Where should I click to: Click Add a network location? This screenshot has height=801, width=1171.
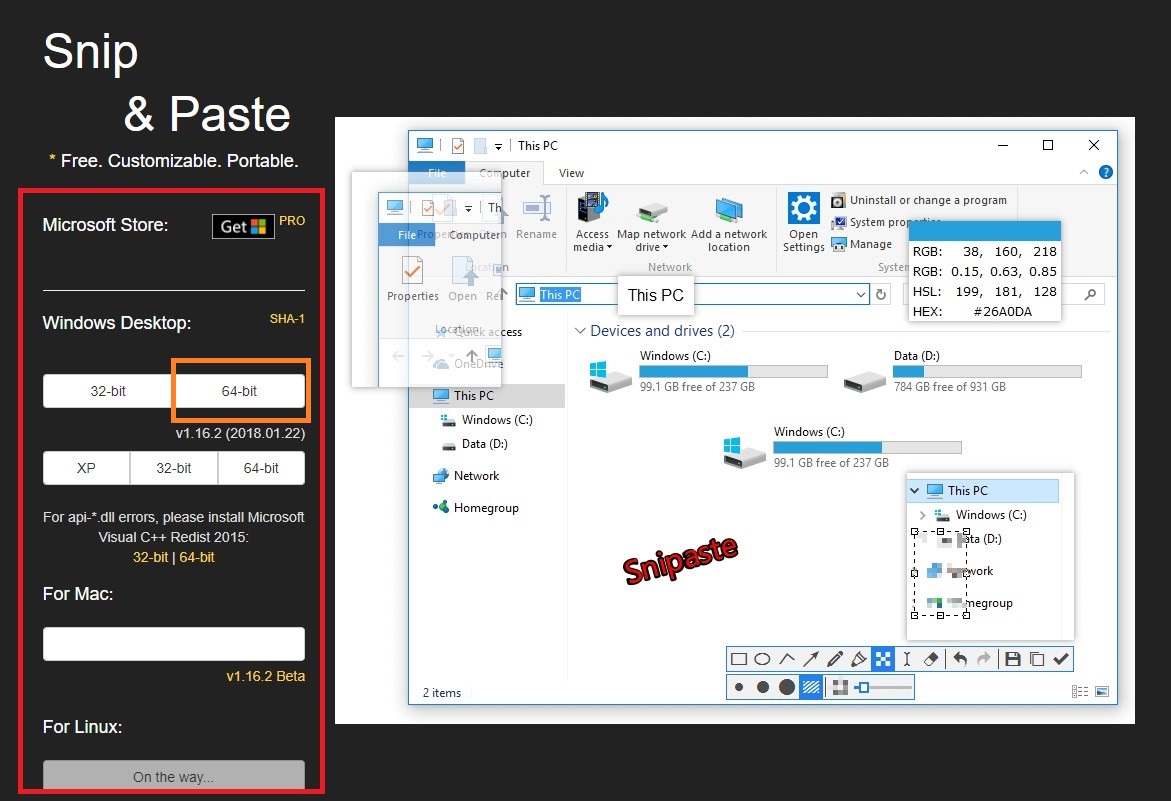click(729, 225)
